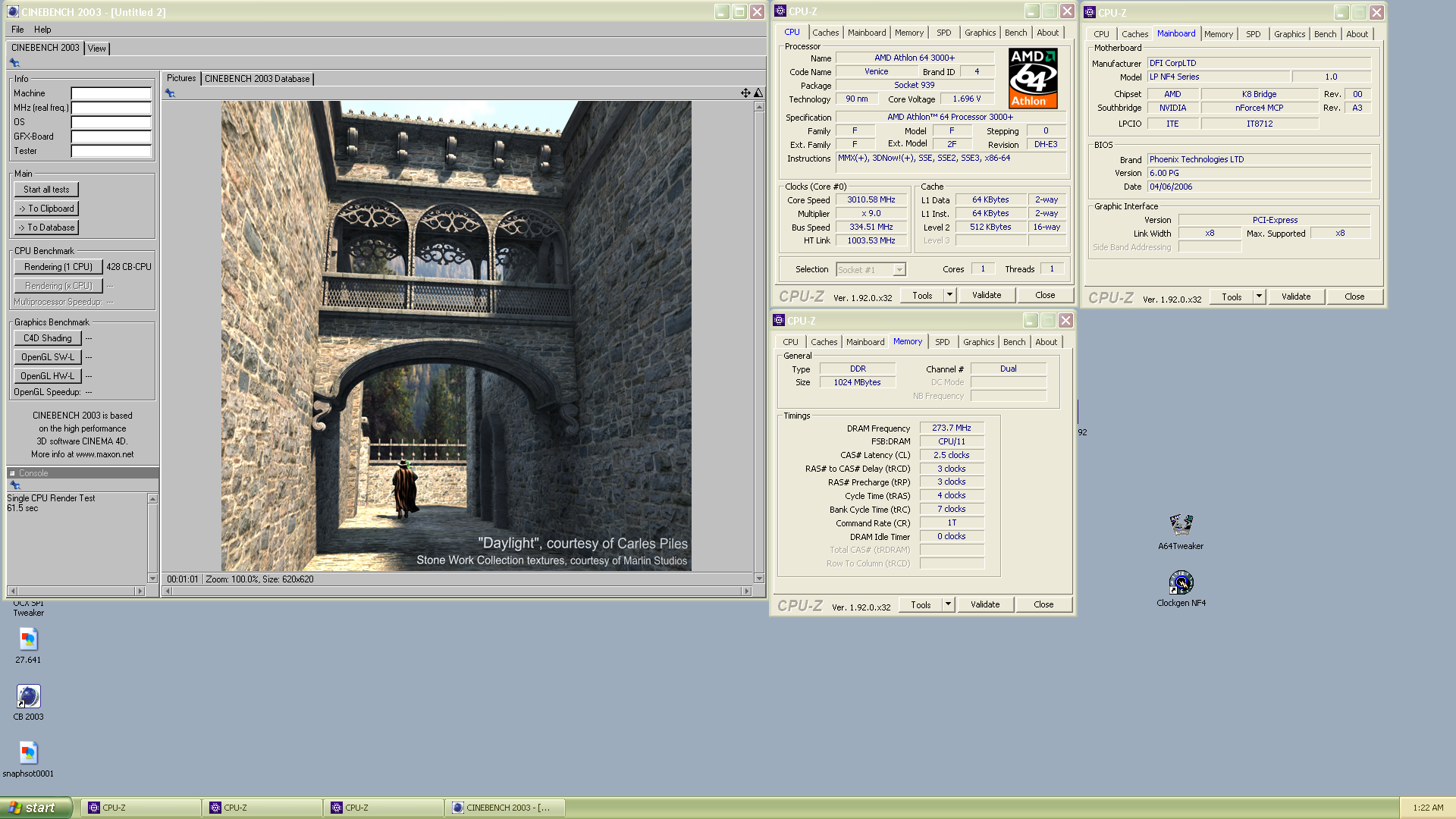Open the About tab in the CPU-Z Memory window
1456x819 pixels.
[1046, 342]
